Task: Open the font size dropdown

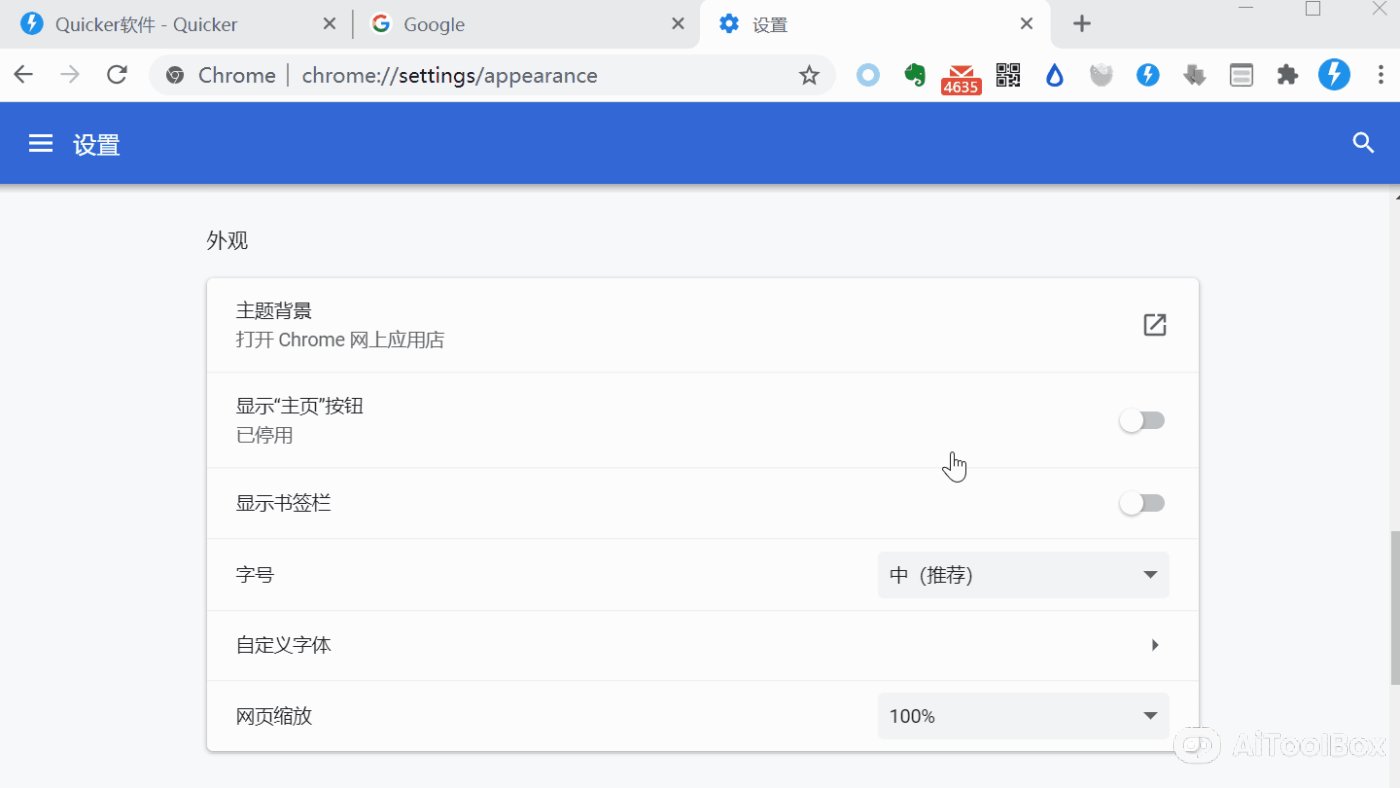Action: 1022,575
